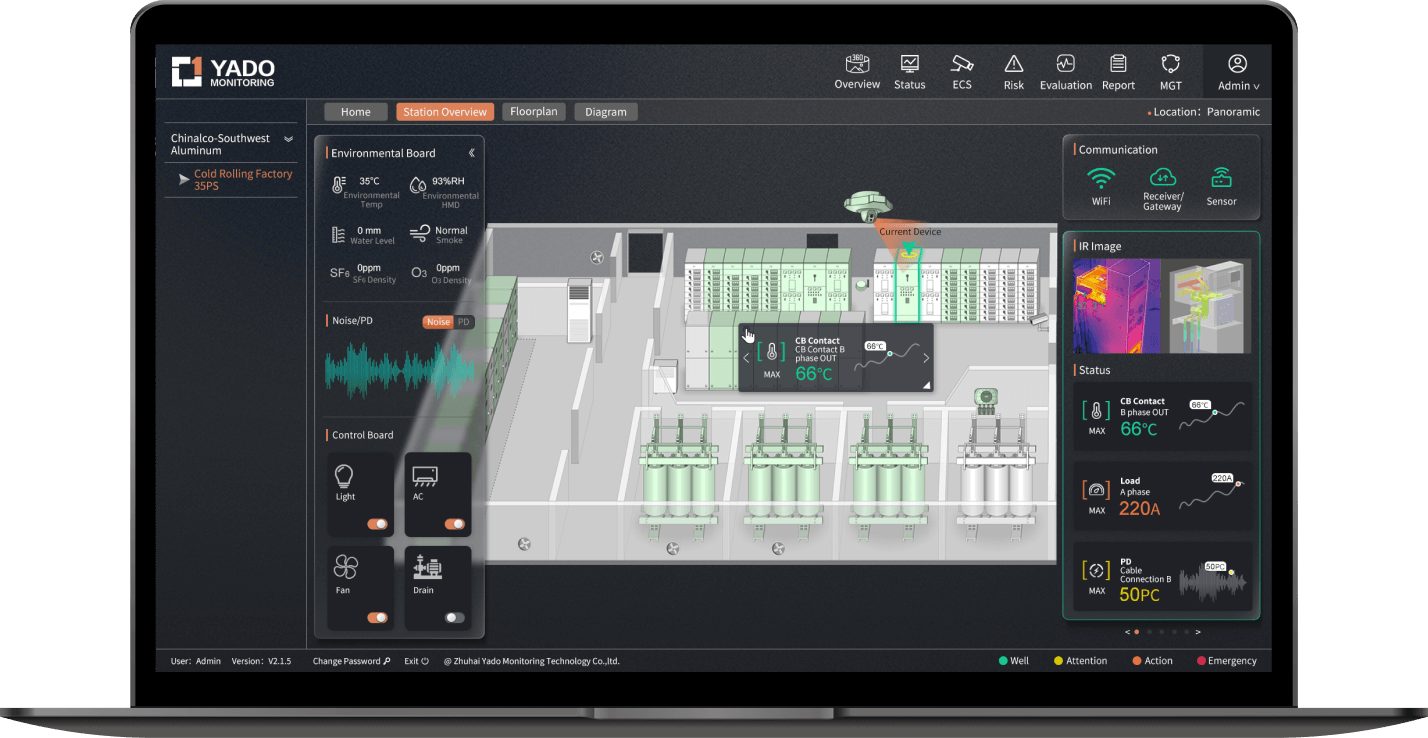1428x738 pixels.
Task: Open the Status monitor icon
Action: pyautogui.click(x=909, y=64)
